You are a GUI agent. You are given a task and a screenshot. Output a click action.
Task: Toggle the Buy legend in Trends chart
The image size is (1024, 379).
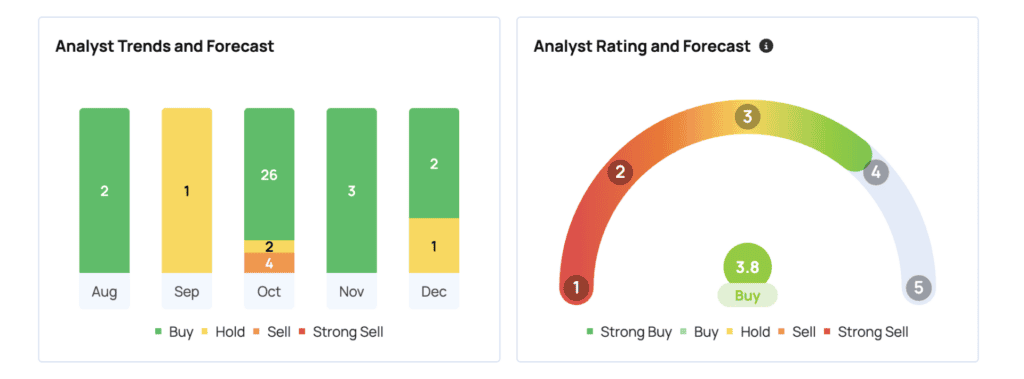(174, 332)
